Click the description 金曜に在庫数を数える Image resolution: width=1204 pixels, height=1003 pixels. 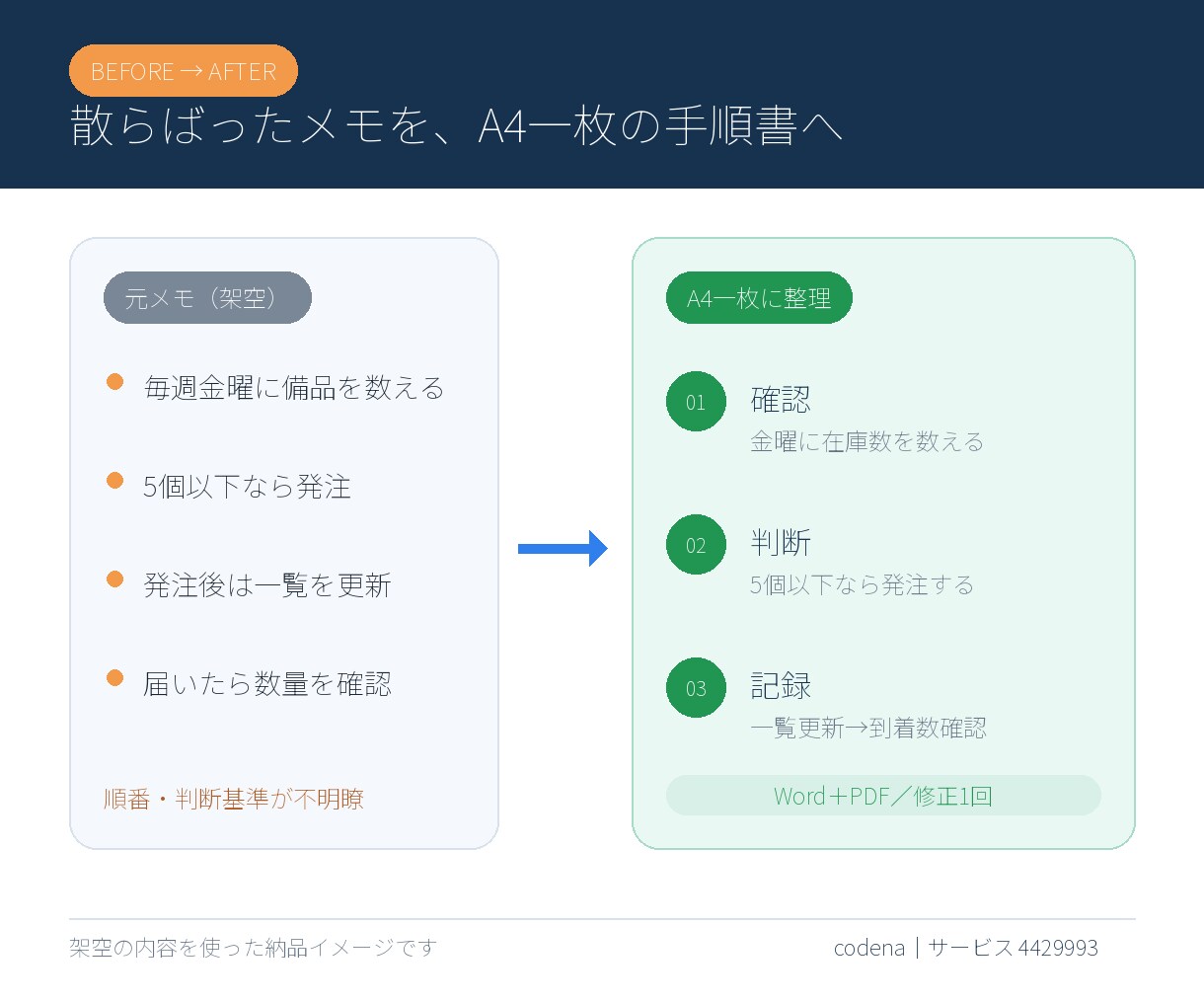point(867,441)
